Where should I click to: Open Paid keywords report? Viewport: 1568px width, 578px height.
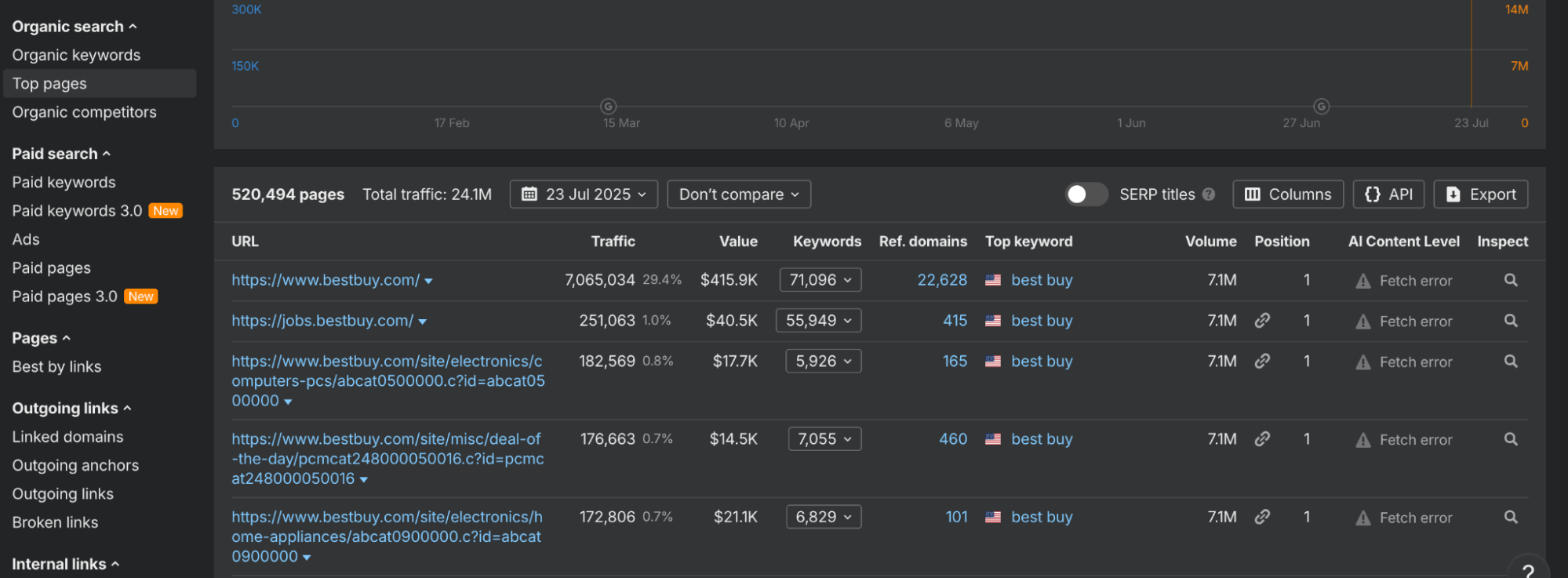pos(64,182)
